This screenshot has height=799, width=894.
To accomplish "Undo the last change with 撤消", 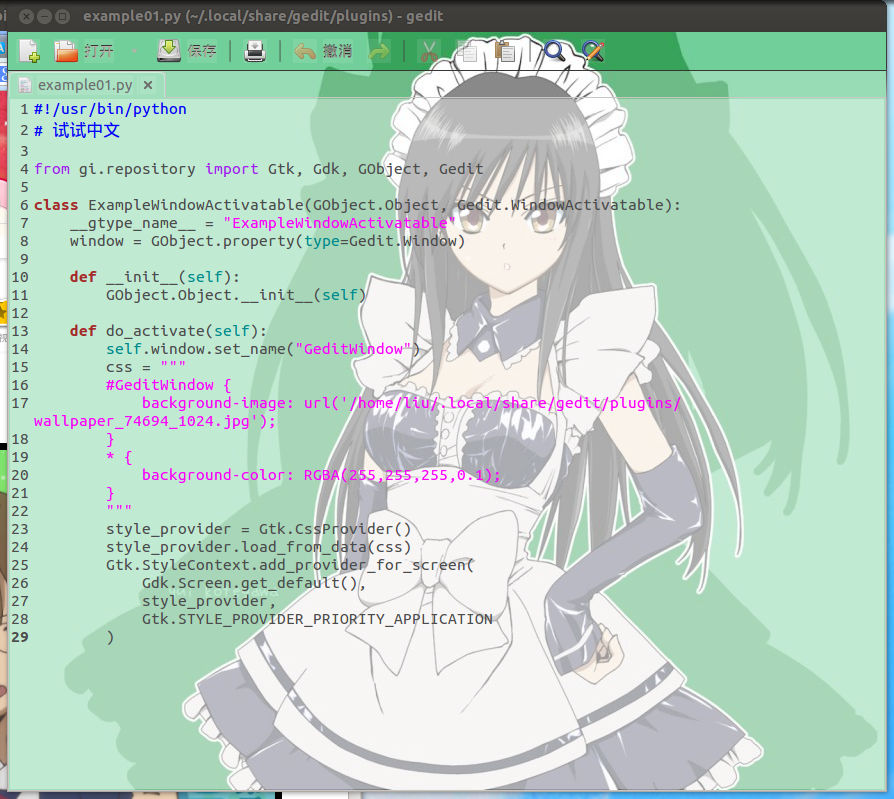I will coord(323,51).
